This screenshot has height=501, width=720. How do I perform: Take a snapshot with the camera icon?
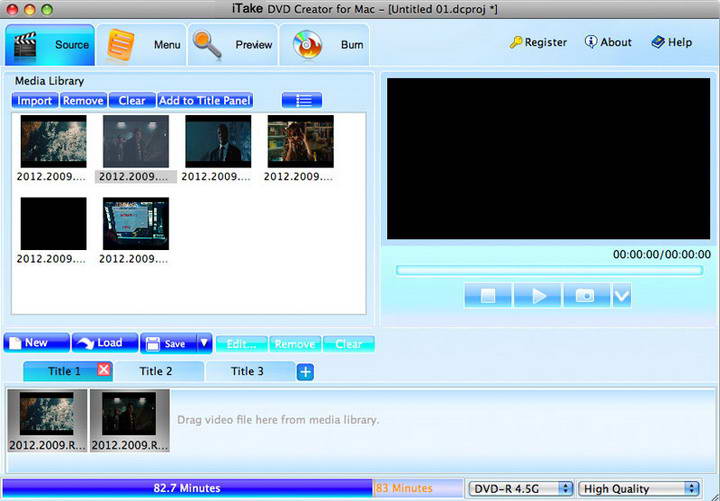(x=586, y=295)
